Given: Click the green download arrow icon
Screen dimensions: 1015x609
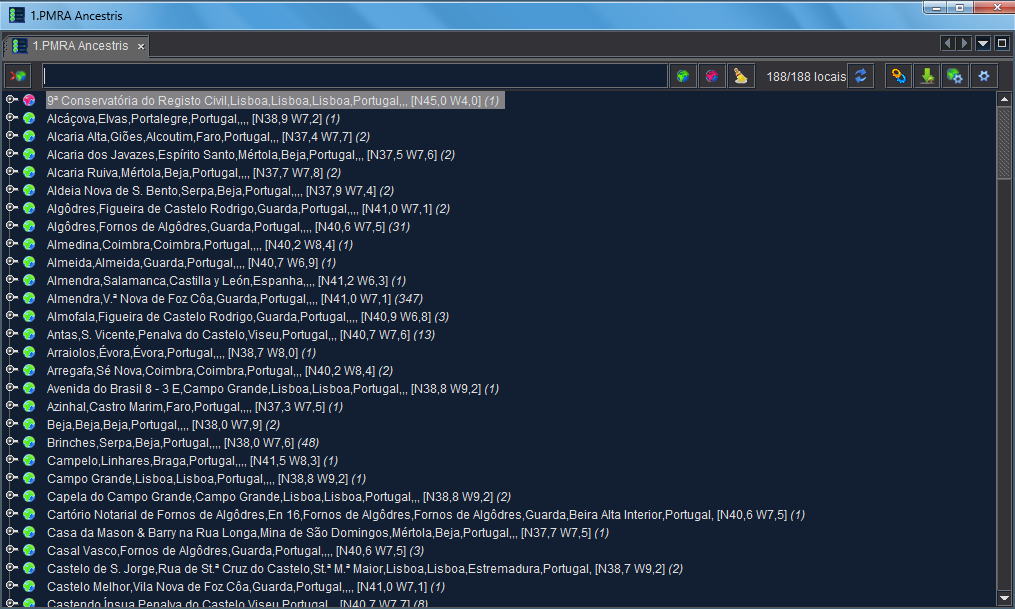Looking at the screenshot, I should pos(927,76).
